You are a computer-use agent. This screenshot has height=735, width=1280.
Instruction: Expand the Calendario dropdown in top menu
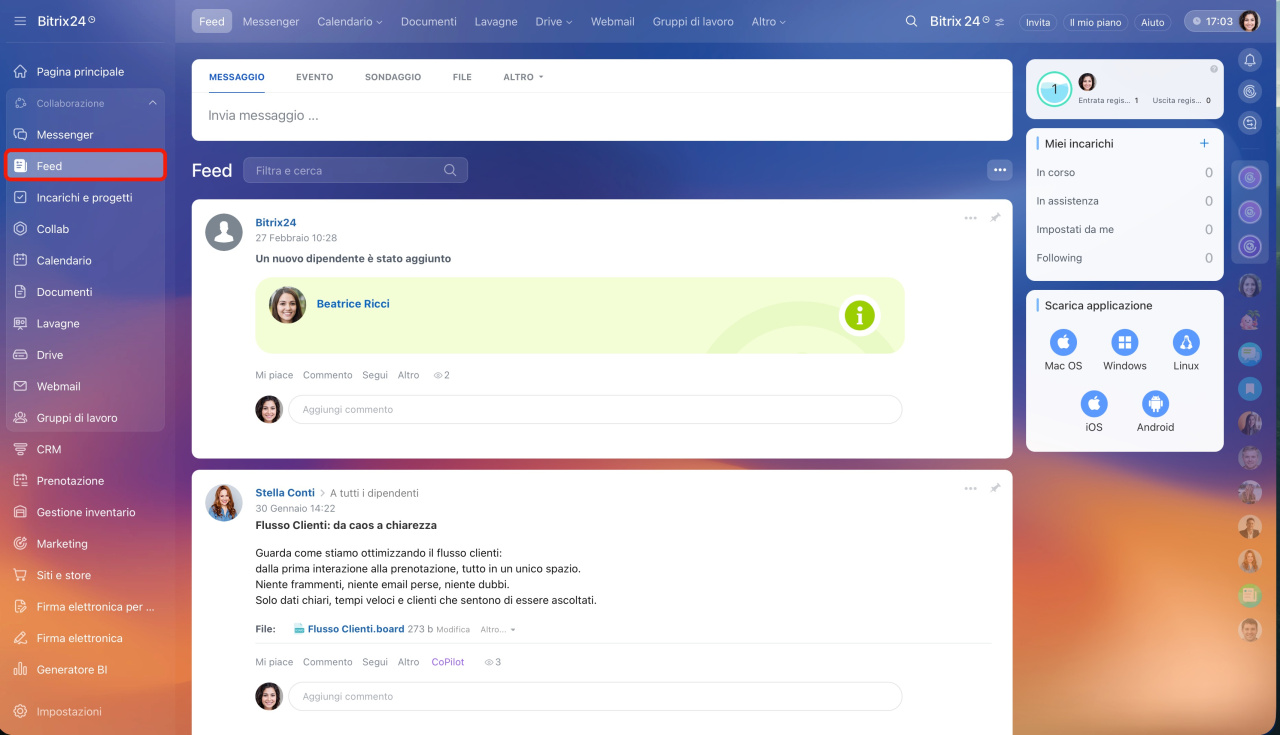350,22
